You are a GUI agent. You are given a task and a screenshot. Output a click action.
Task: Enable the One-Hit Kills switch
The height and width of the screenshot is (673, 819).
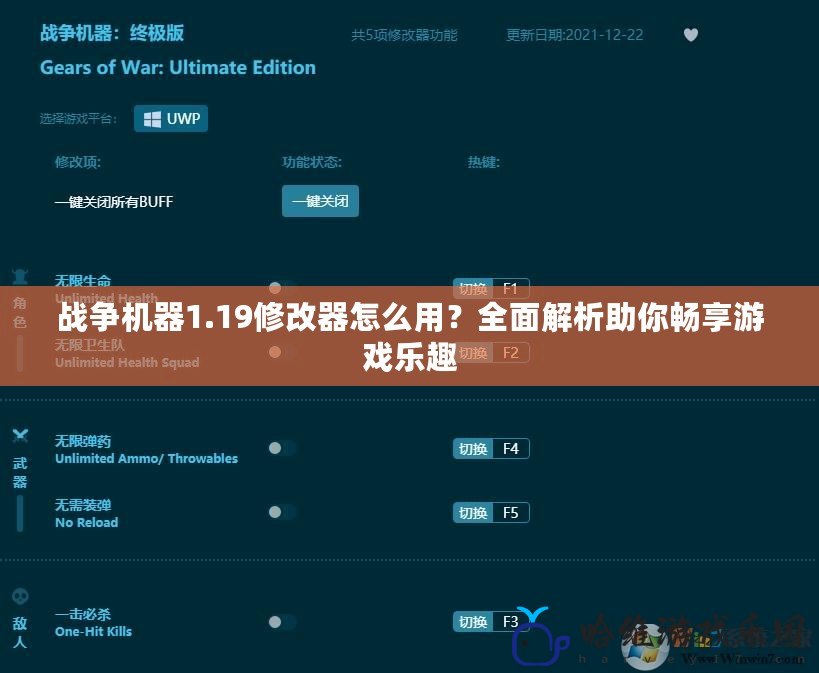coord(282,622)
